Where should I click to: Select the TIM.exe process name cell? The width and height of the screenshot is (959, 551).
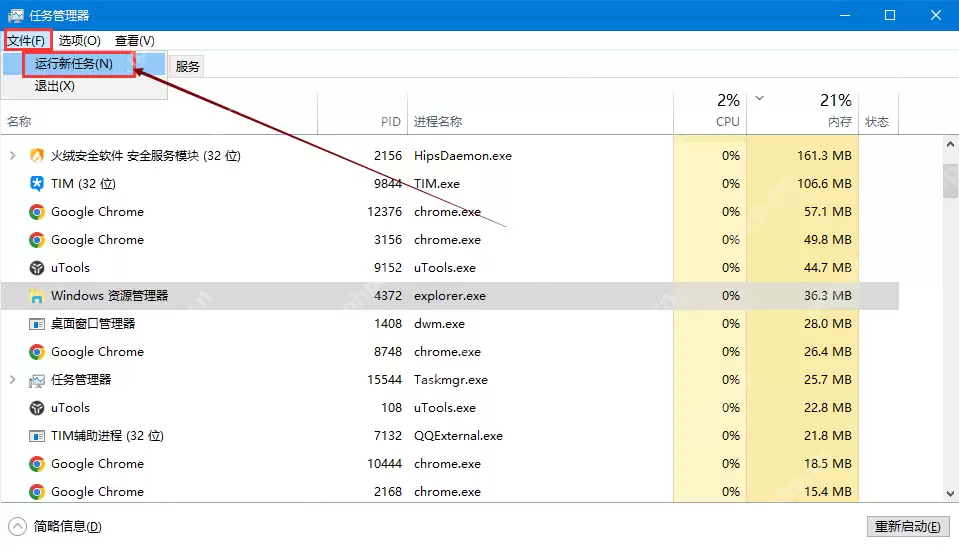coord(437,183)
